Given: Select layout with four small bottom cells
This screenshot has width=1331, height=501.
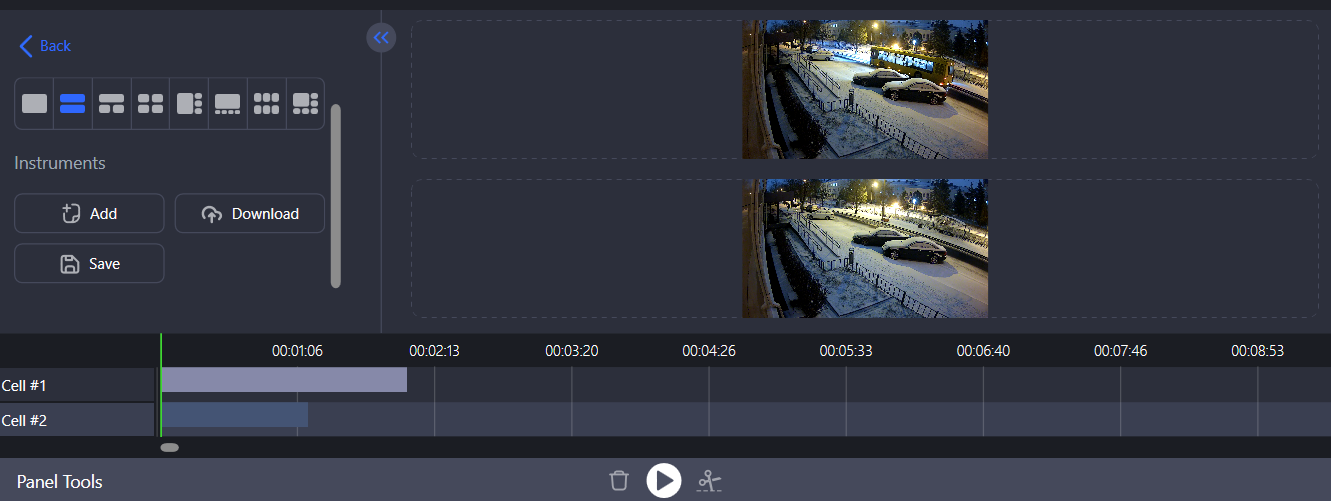Looking at the screenshot, I should click(227, 103).
